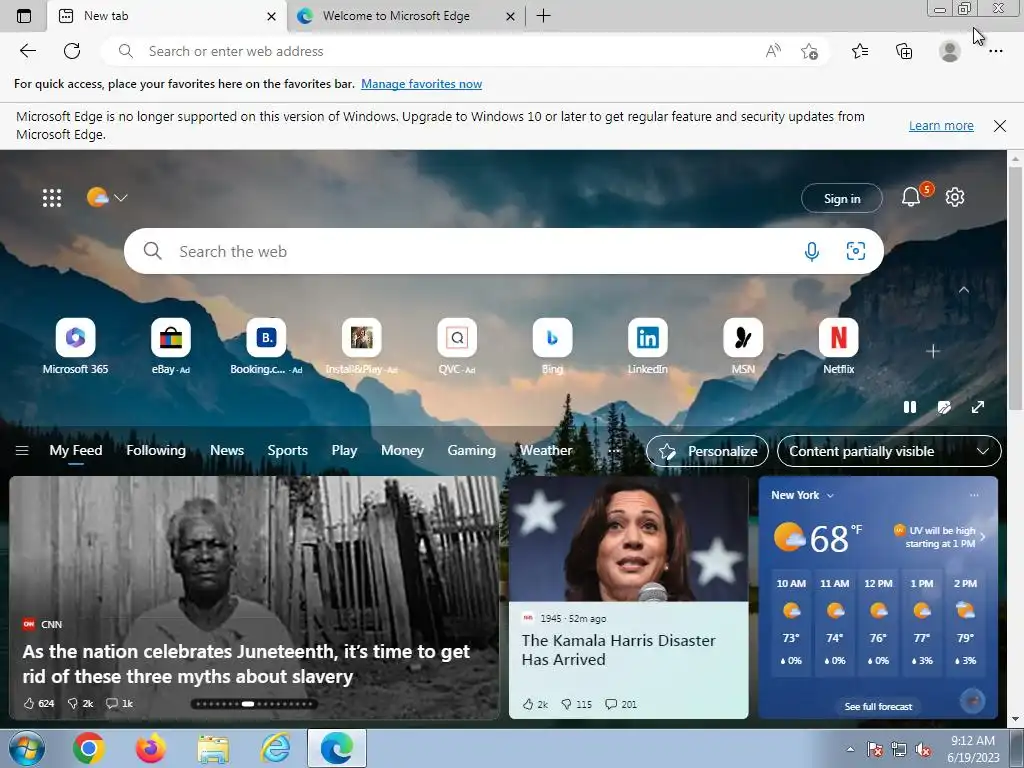1024x768 pixels.
Task: Start voice search with the microphone icon
Action: (812, 251)
